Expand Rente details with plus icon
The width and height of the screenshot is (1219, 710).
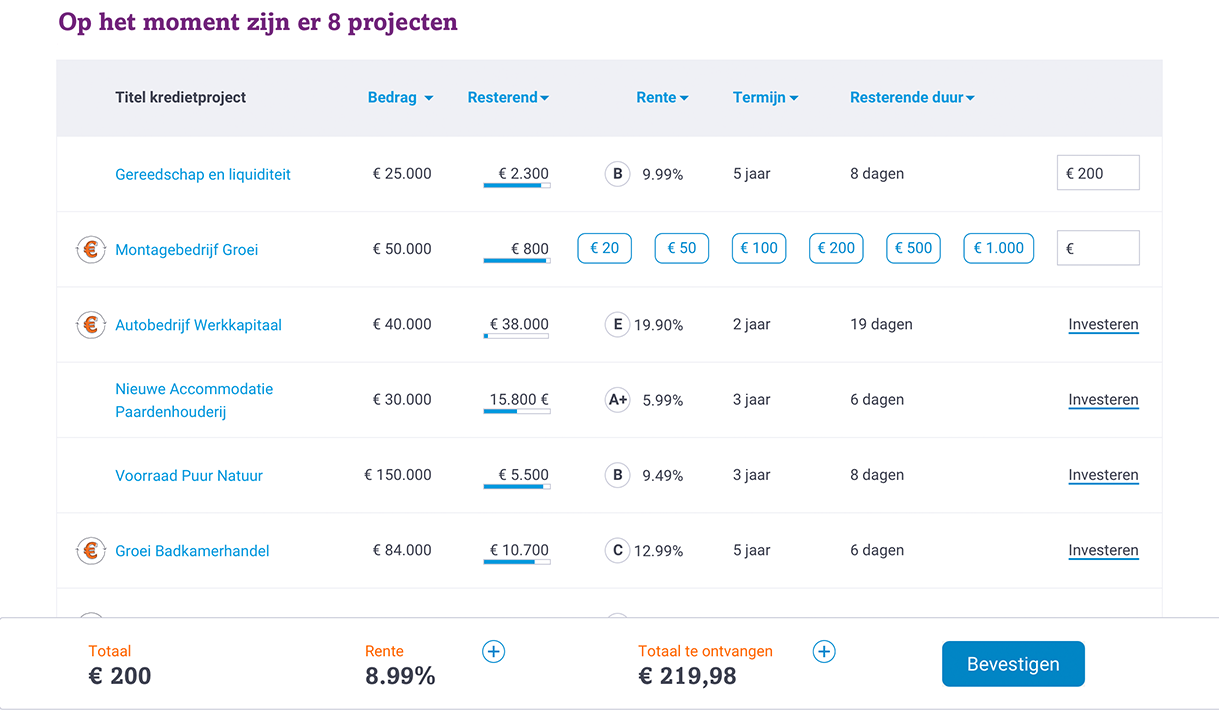click(494, 652)
